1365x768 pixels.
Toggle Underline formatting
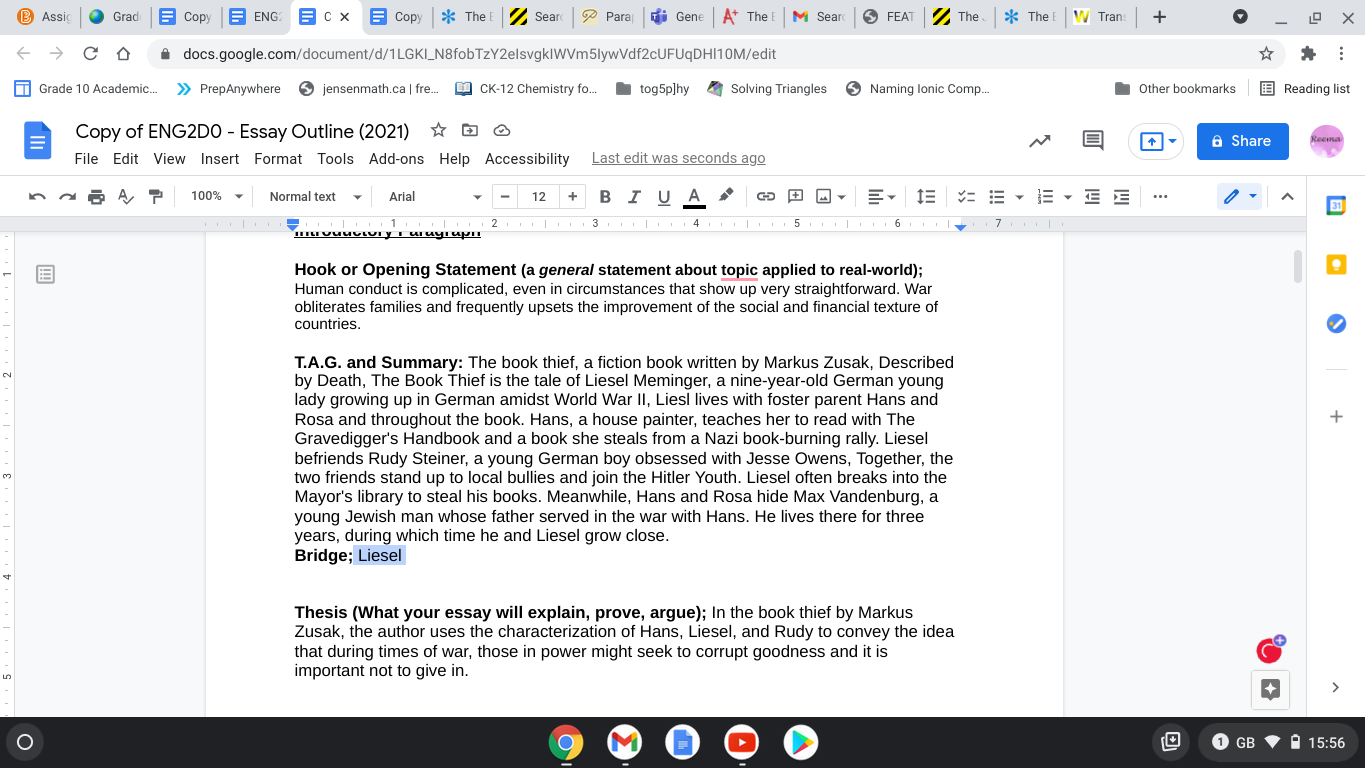[x=663, y=197]
